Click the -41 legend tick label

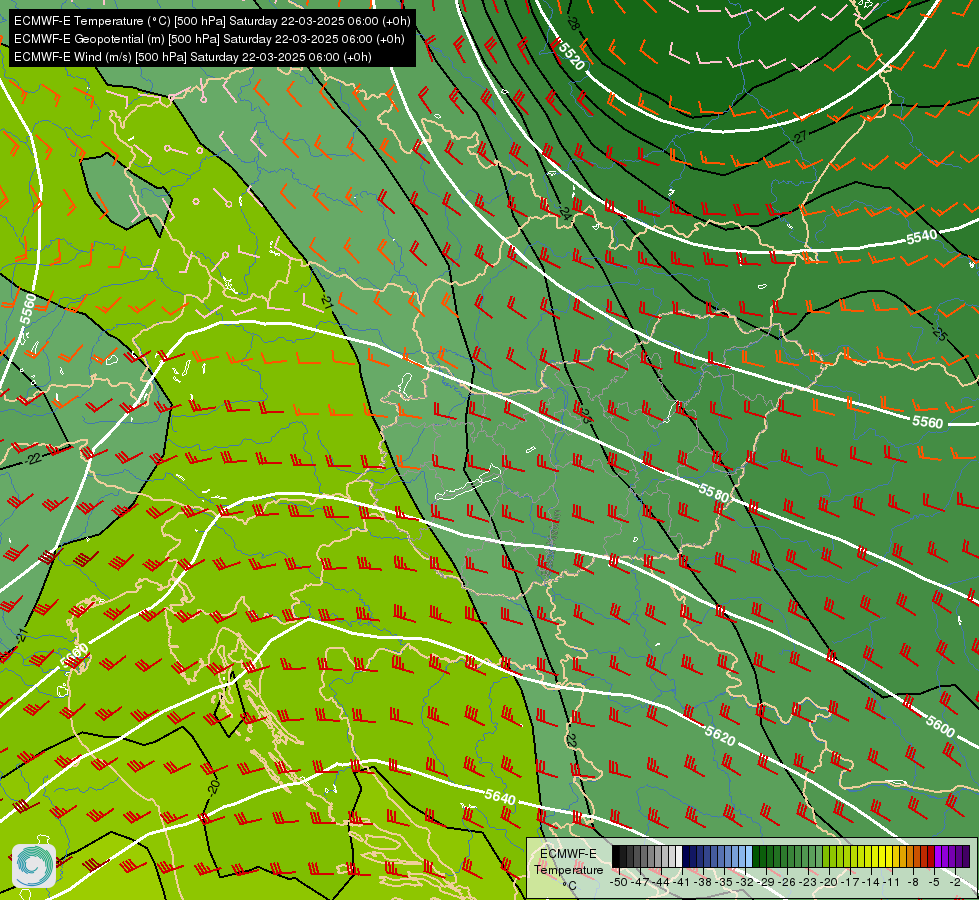682,882
